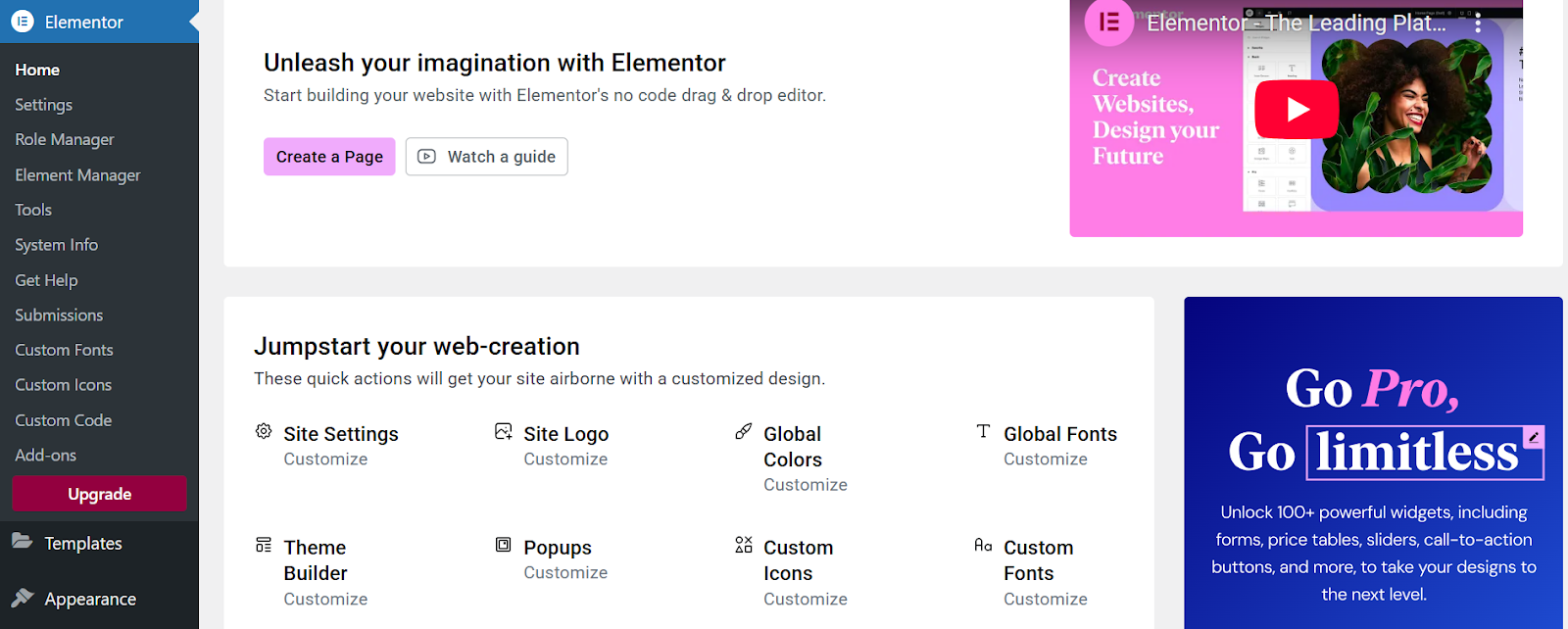This screenshot has width=1568, height=629.
Task: Go to Role Manager
Action: point(64,140)
